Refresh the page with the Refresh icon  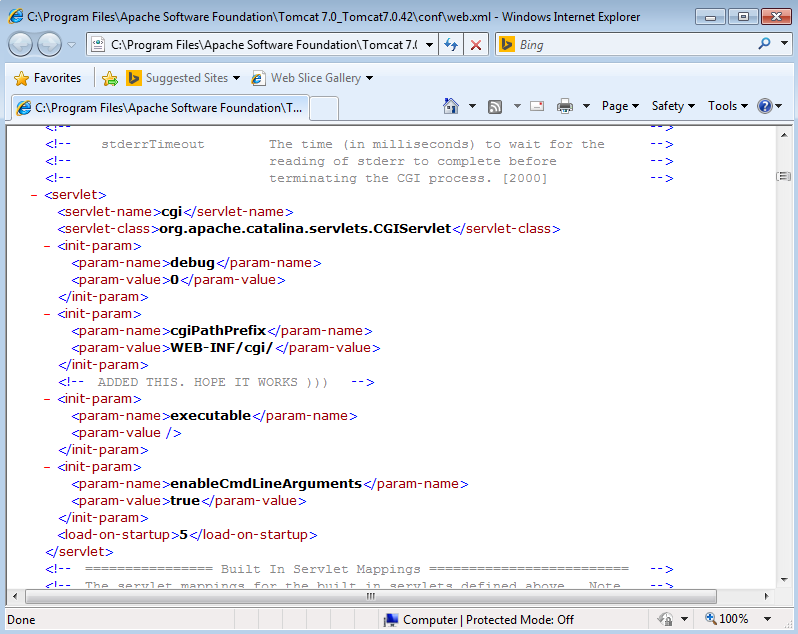coord(451,45)
